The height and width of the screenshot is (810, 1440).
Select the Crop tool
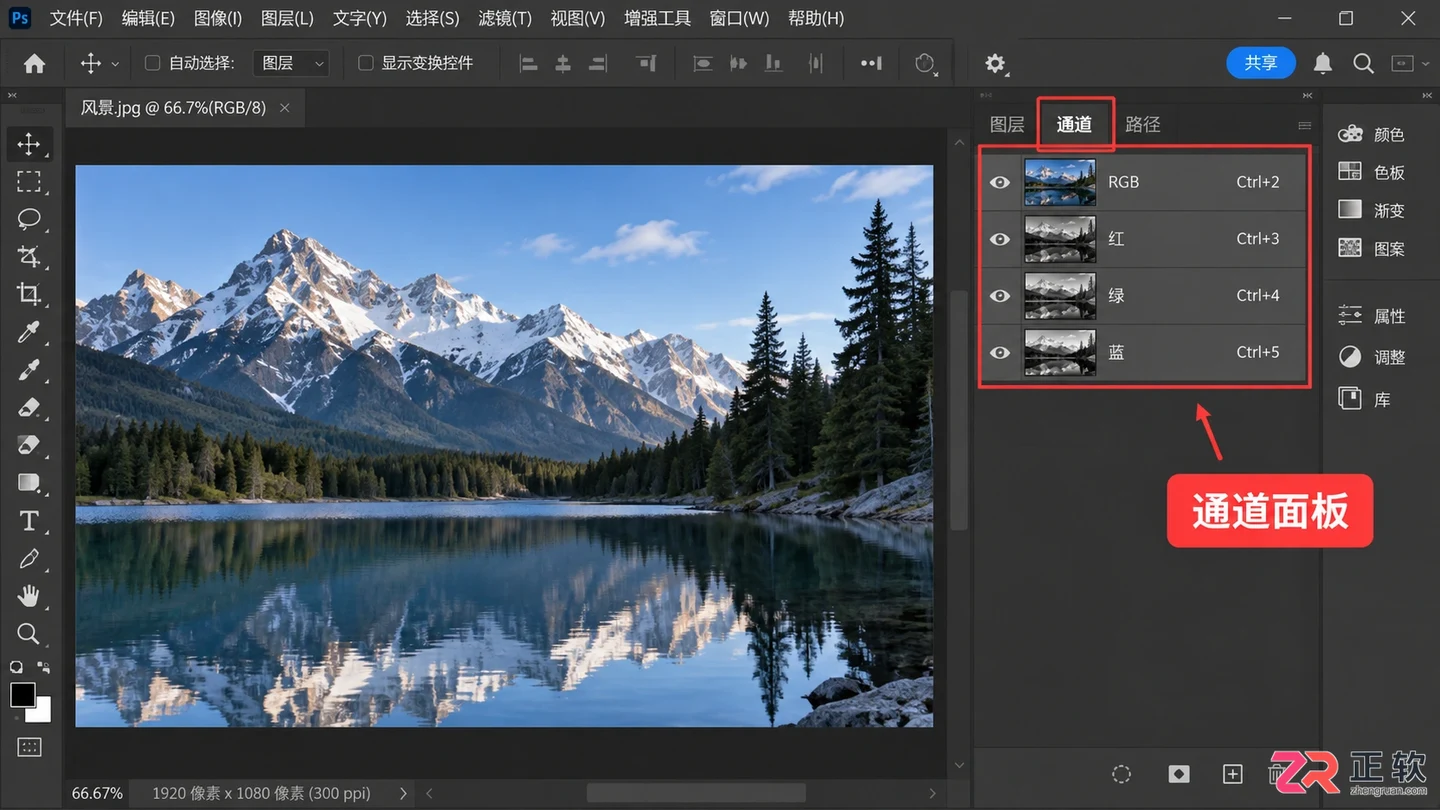tap(29, 294)
